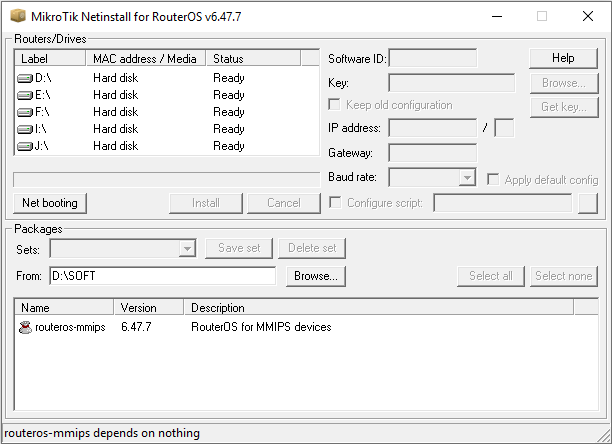612x444 pixels.
Task: Click the MAC address / Media column header
Action: tap(146, 58)
